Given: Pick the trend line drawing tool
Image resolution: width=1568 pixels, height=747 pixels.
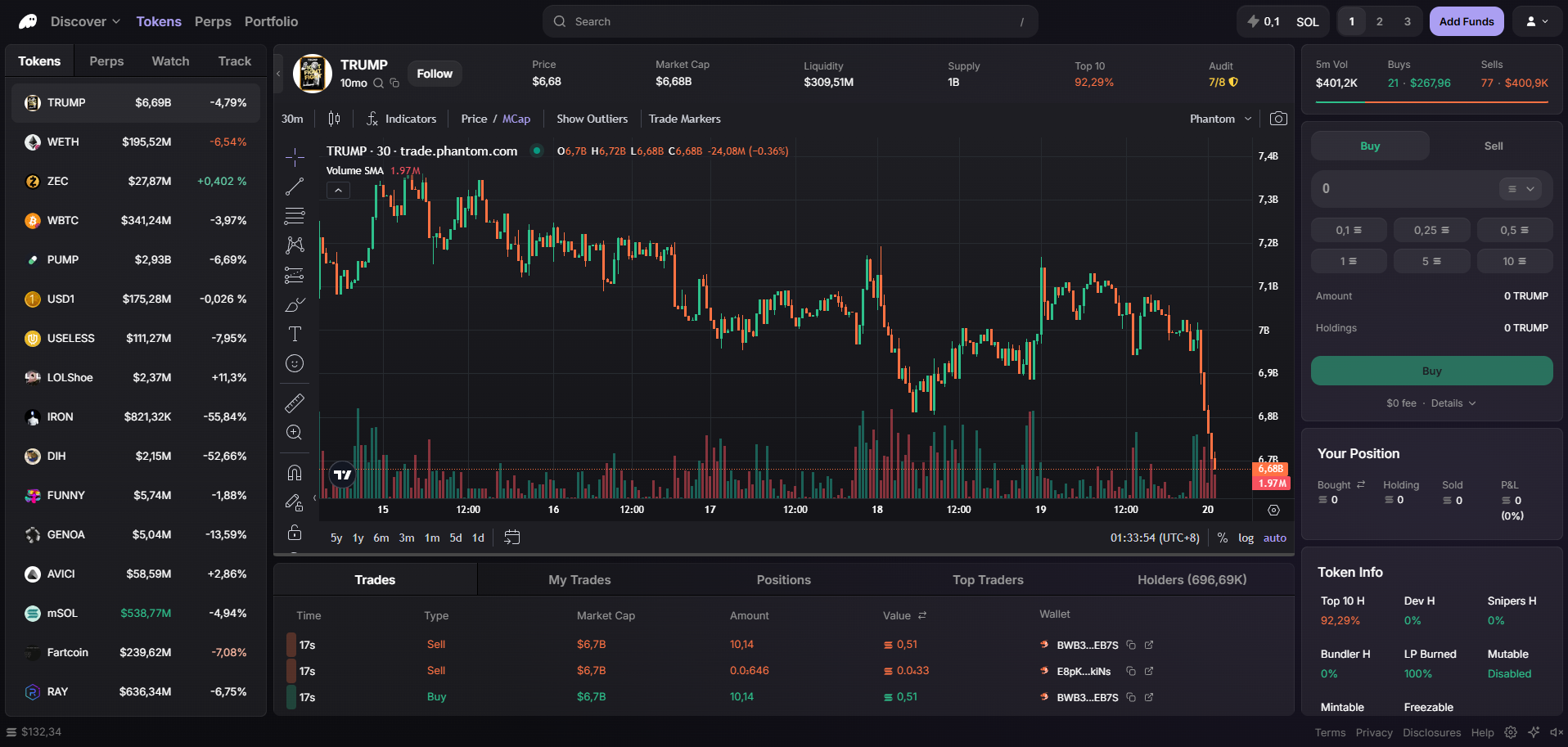Looking at the screenshot, I should coord(295,187).
